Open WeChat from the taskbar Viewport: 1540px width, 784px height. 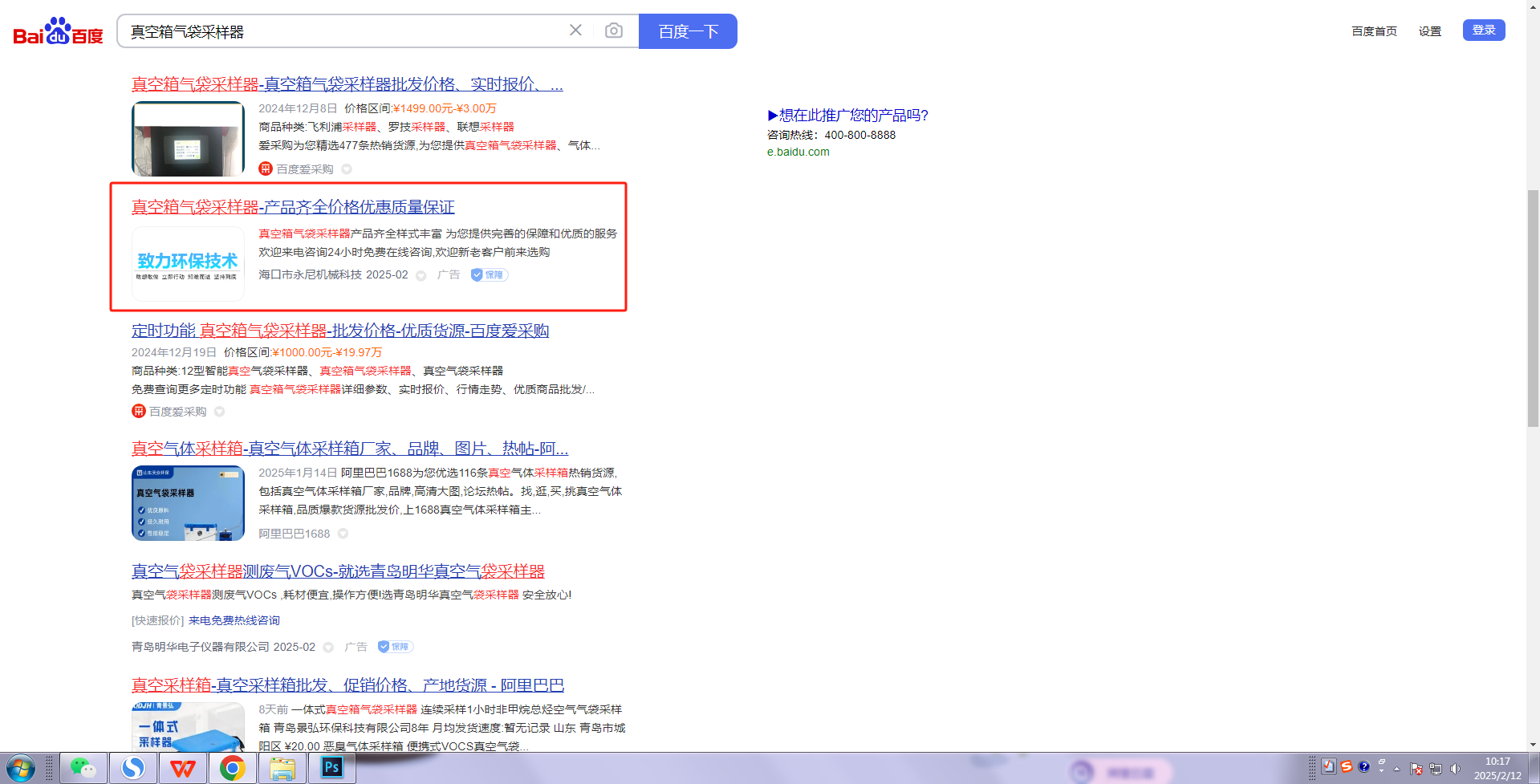(83, 769)
